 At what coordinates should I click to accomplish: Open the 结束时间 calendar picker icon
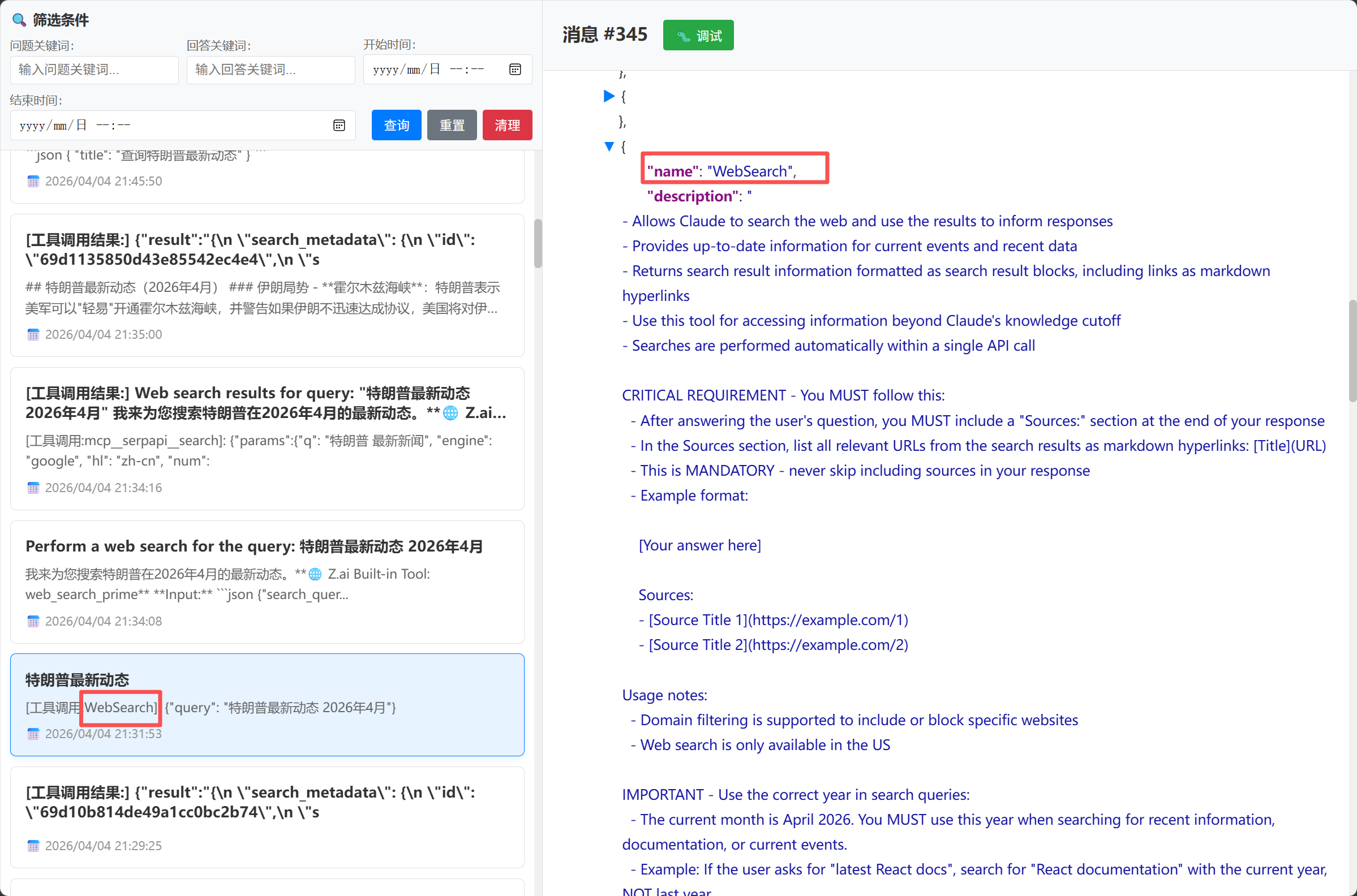point(339,125)
